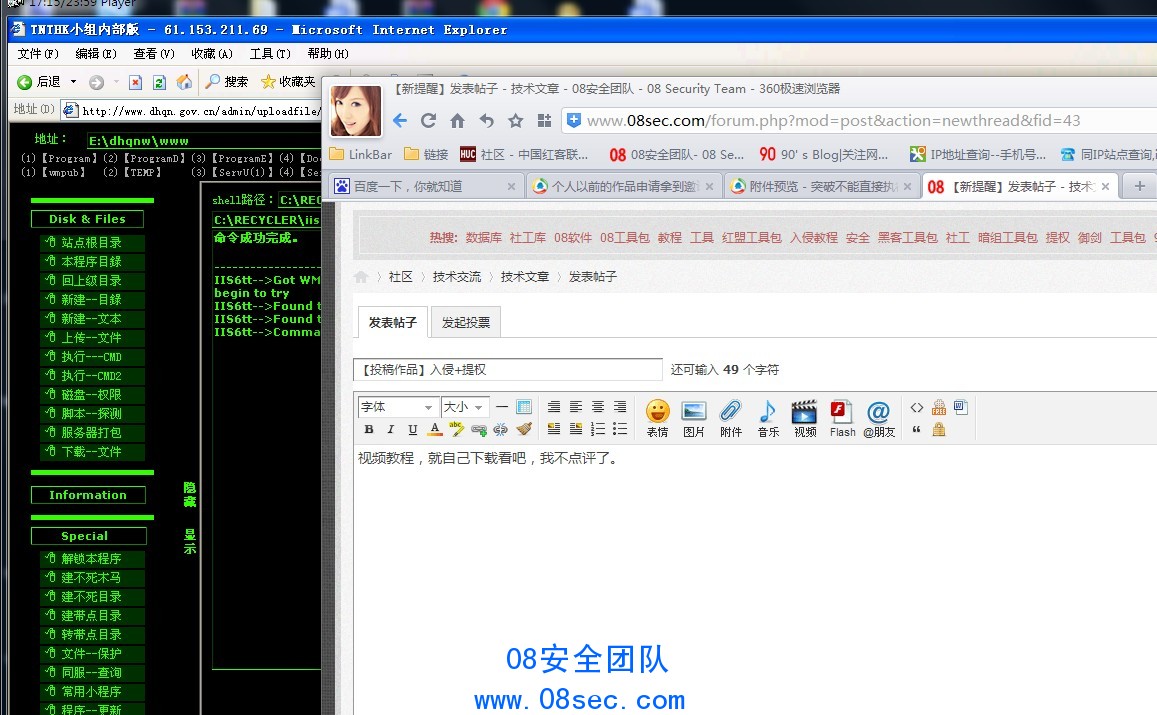Viewport: 1157px width, 715px height.
Task: Open apps grid icon in 360 browser
Action: coord(545,120)
